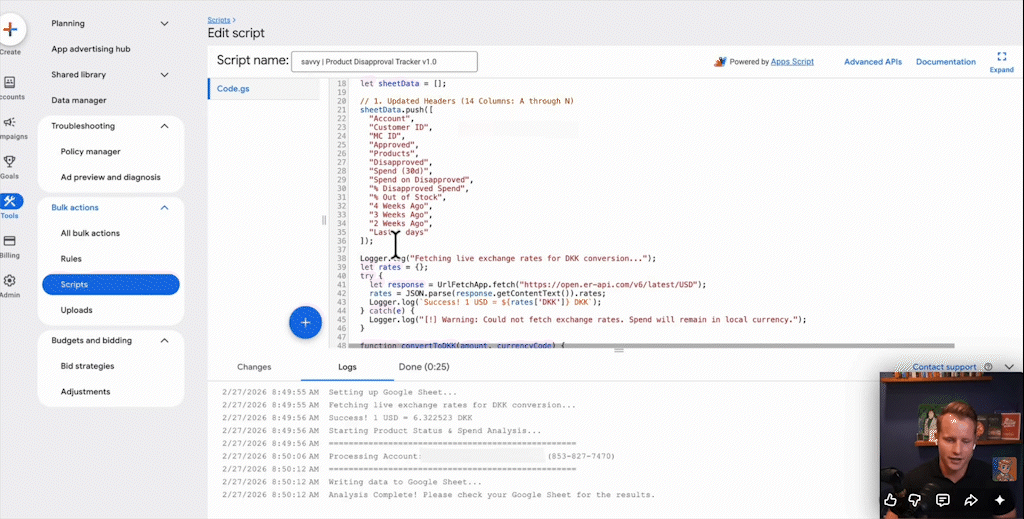Screen dimensions: 1024x519
Task: Select Policy manager menu item
Action: [x=90, y=152]
